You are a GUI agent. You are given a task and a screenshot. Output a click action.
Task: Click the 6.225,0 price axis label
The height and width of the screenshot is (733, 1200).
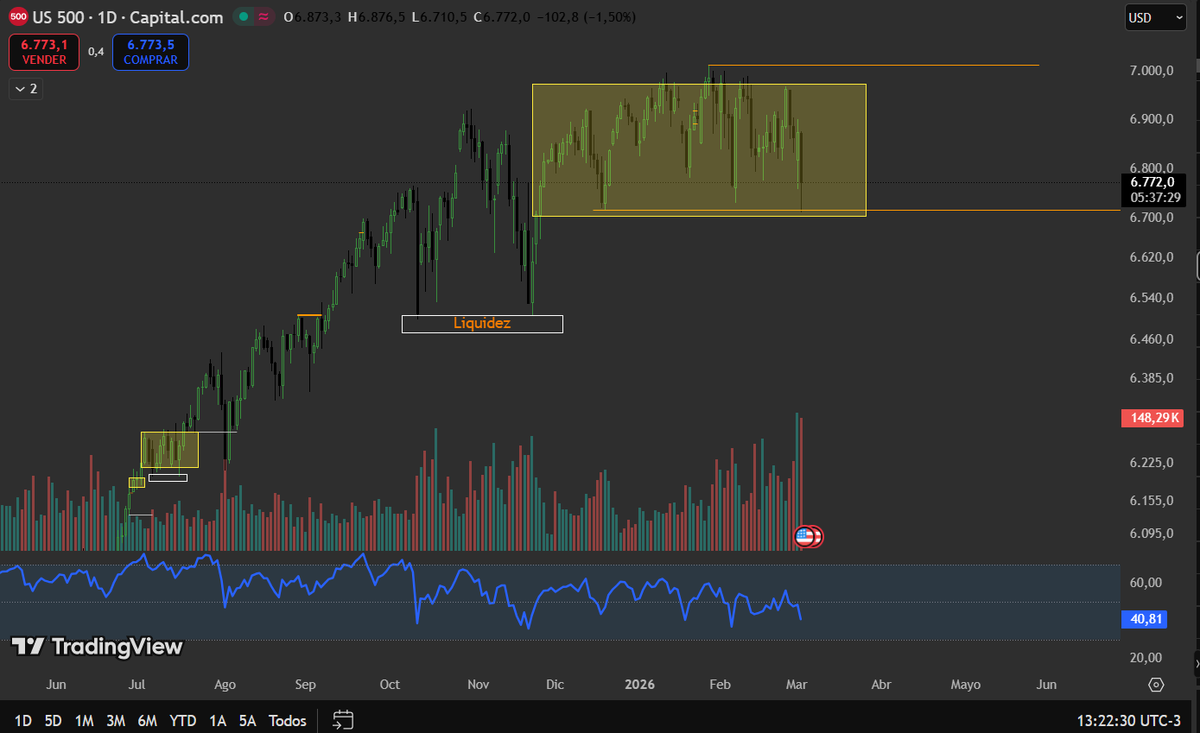1151,462
